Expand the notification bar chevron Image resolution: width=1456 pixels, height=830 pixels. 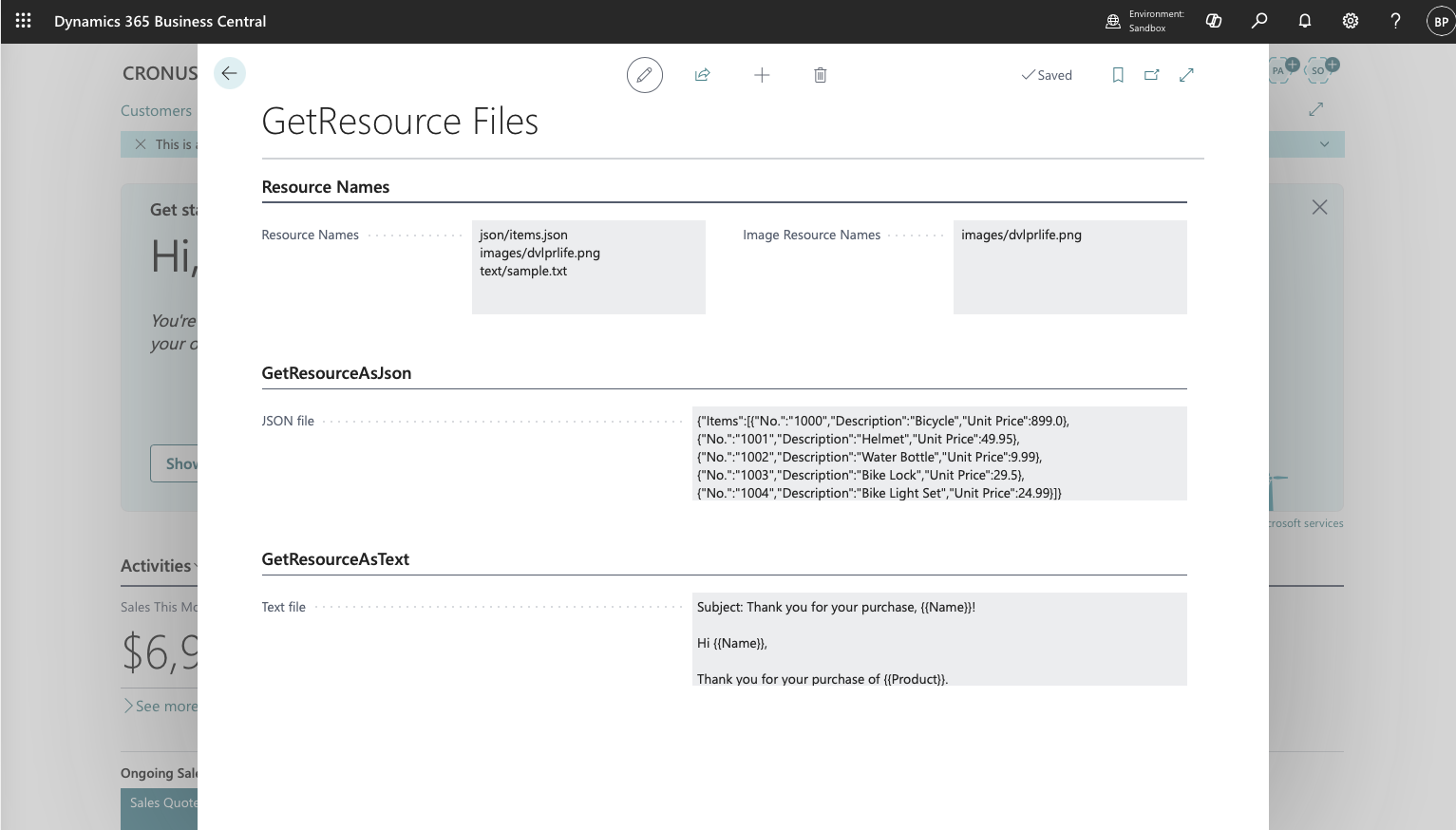tap(1324, 144)
